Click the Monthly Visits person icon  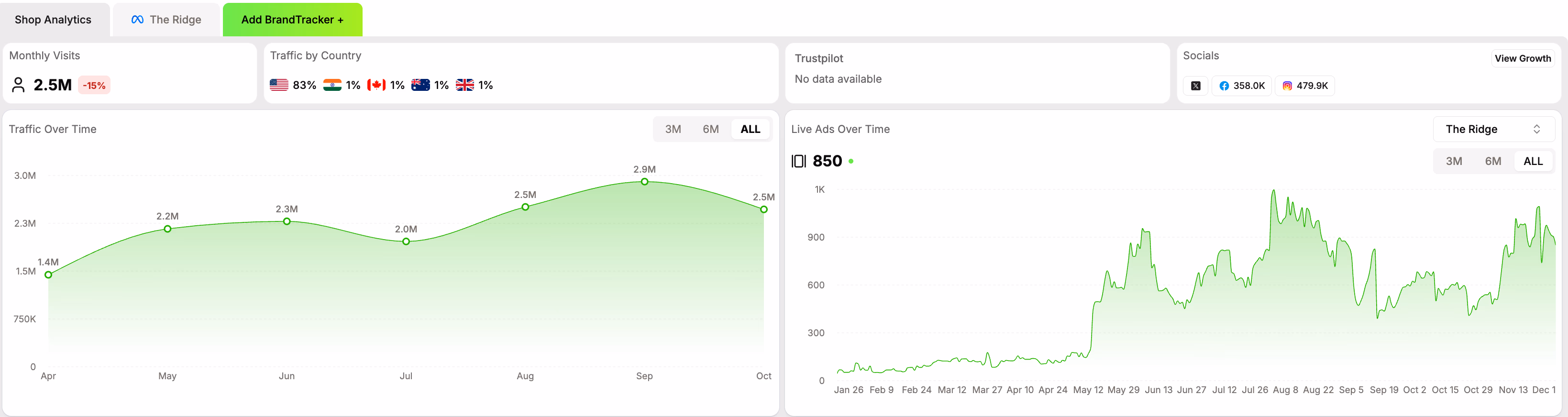point(18,85)
